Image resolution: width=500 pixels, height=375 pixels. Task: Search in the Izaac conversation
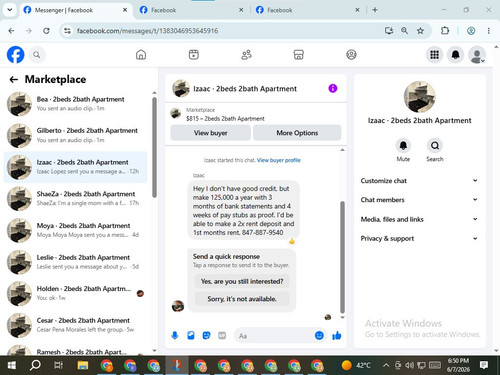pyautogui.click(x=435, y=146)
